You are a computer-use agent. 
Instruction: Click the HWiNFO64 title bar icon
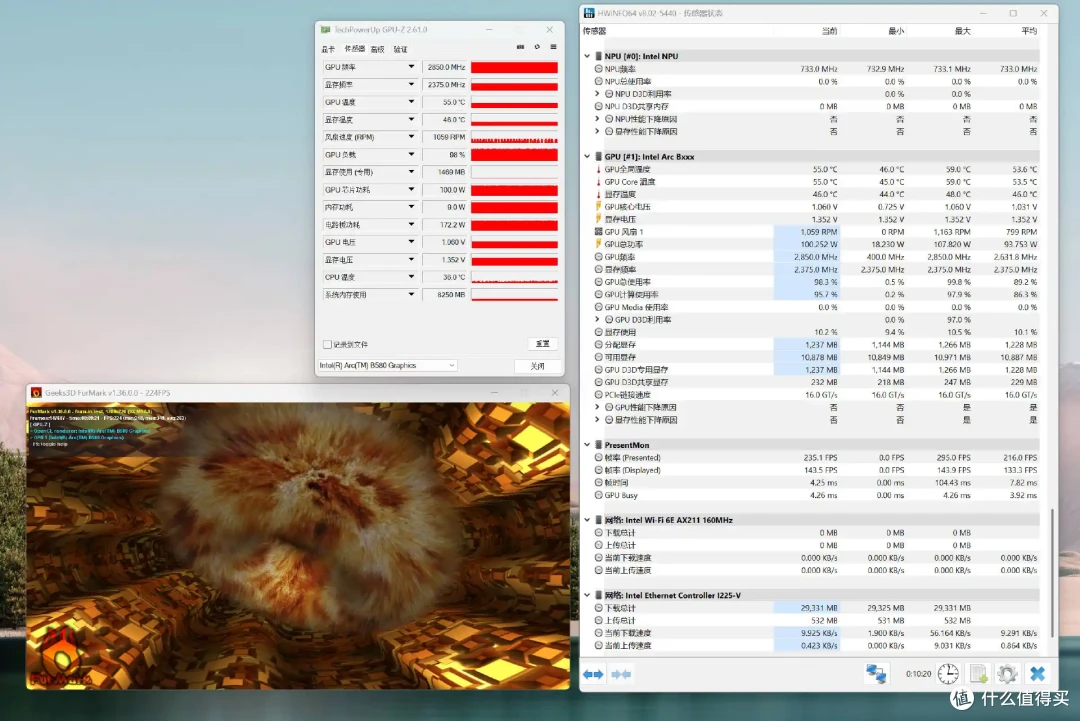pos(589,13)
